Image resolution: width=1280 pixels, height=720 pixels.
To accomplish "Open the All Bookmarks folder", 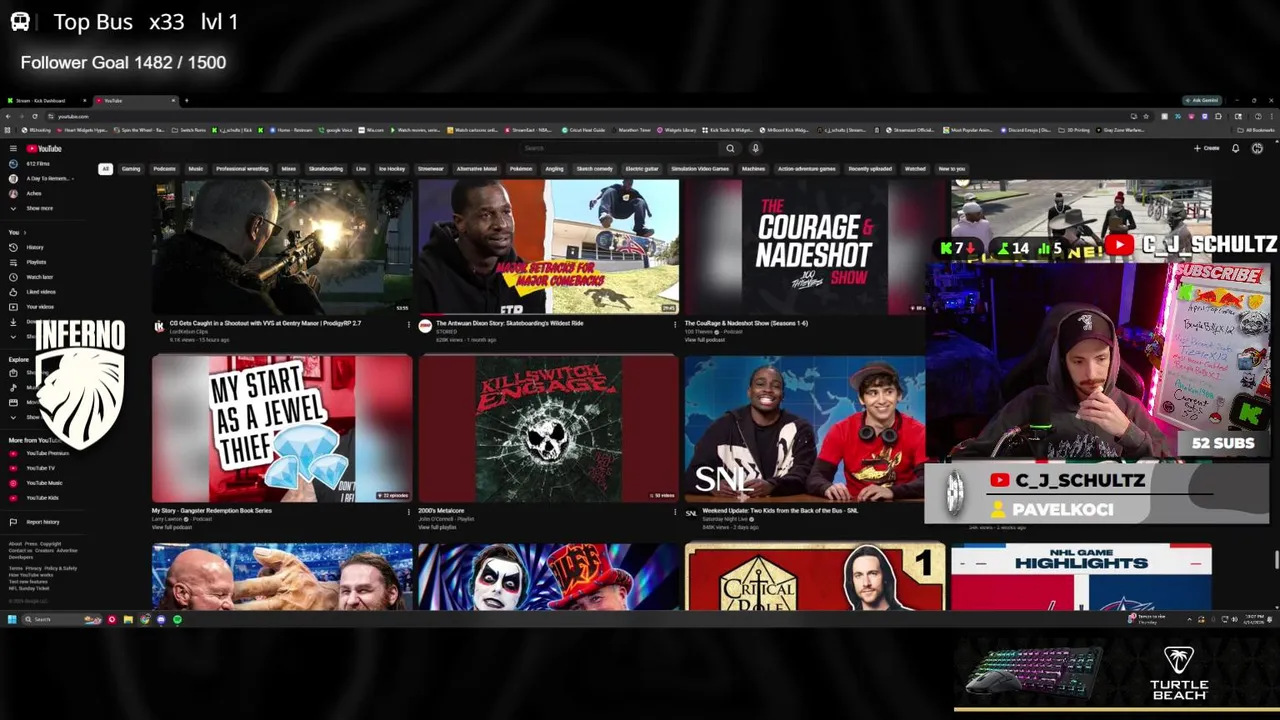I will (x=1256, y=130).
